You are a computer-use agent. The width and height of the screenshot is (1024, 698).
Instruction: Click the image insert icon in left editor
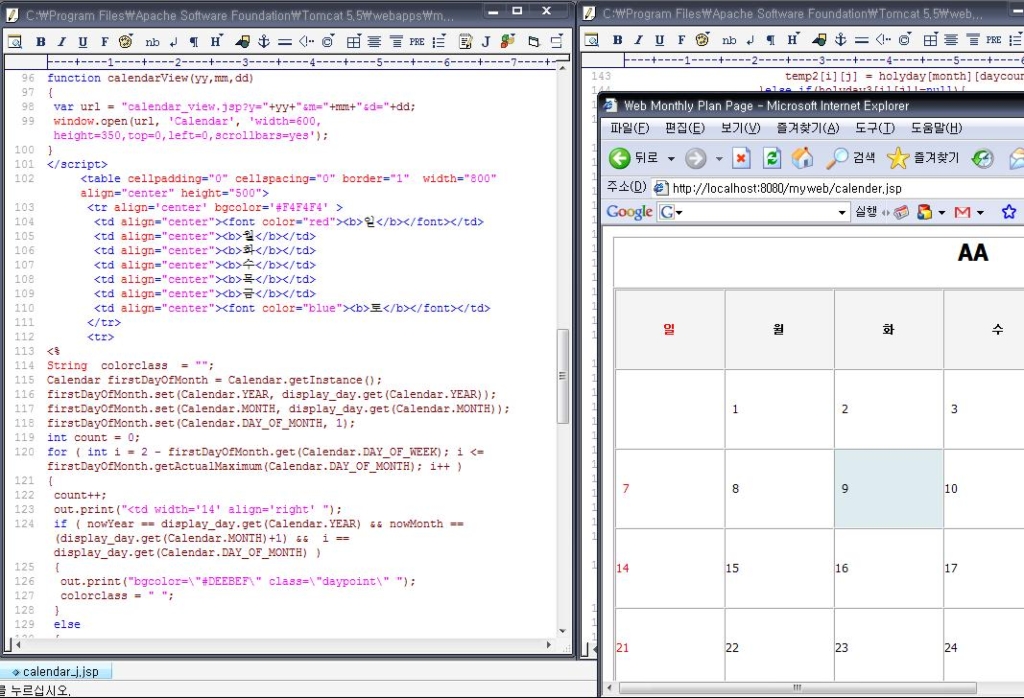pos(242,42)
